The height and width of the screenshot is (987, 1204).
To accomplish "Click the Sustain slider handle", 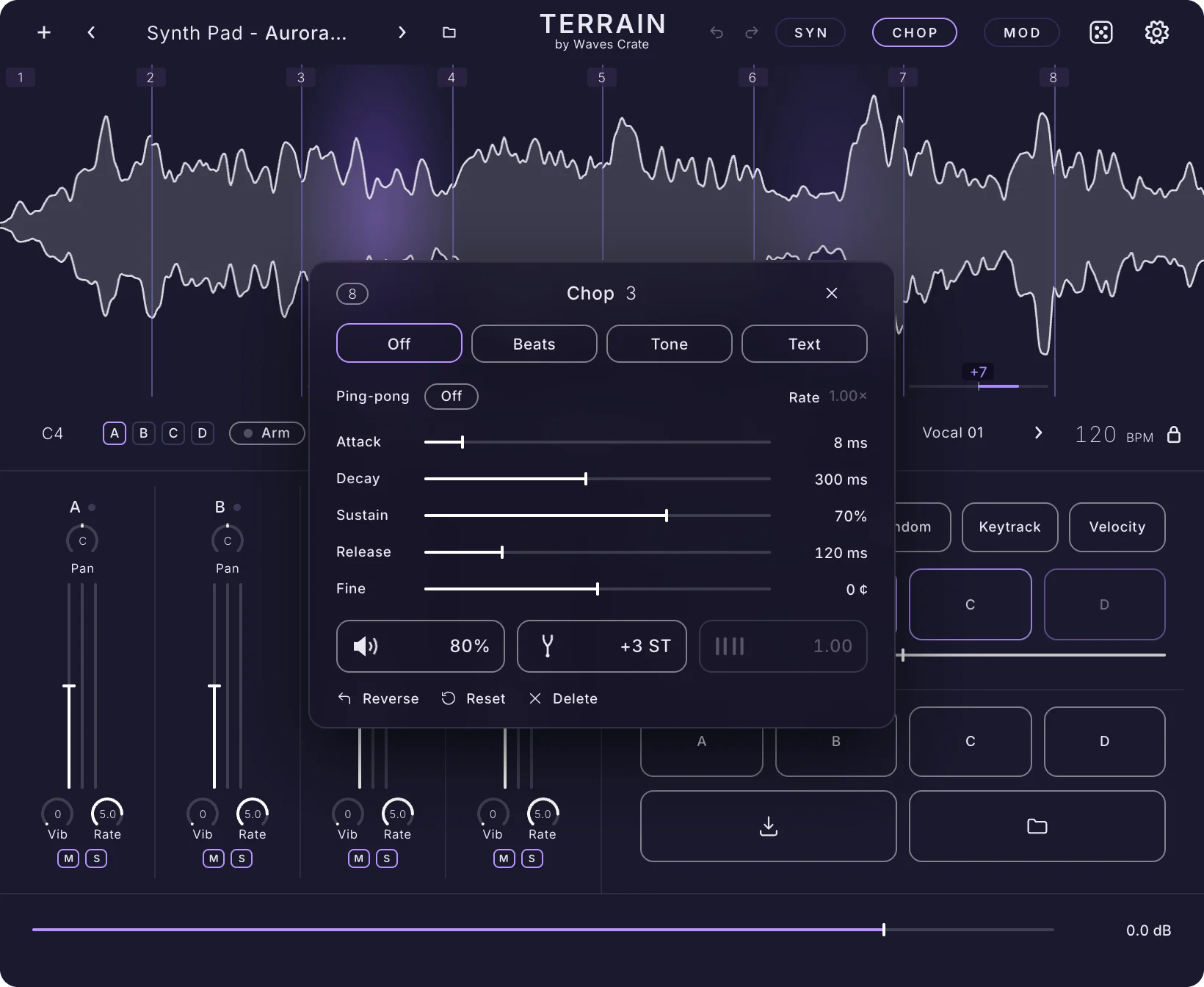I will (x=667, y=516).
